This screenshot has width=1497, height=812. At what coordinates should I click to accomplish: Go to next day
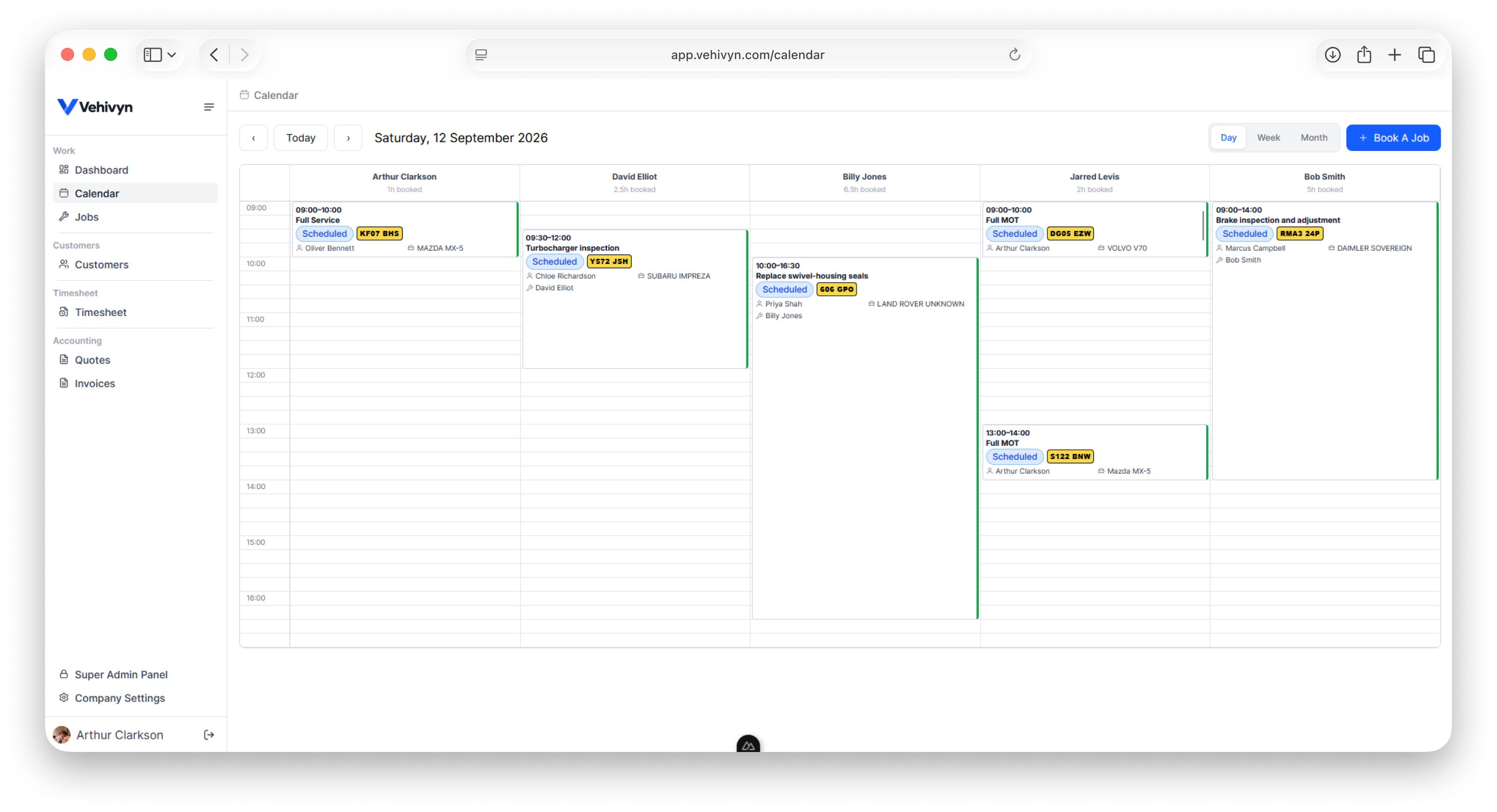(348, 138)
